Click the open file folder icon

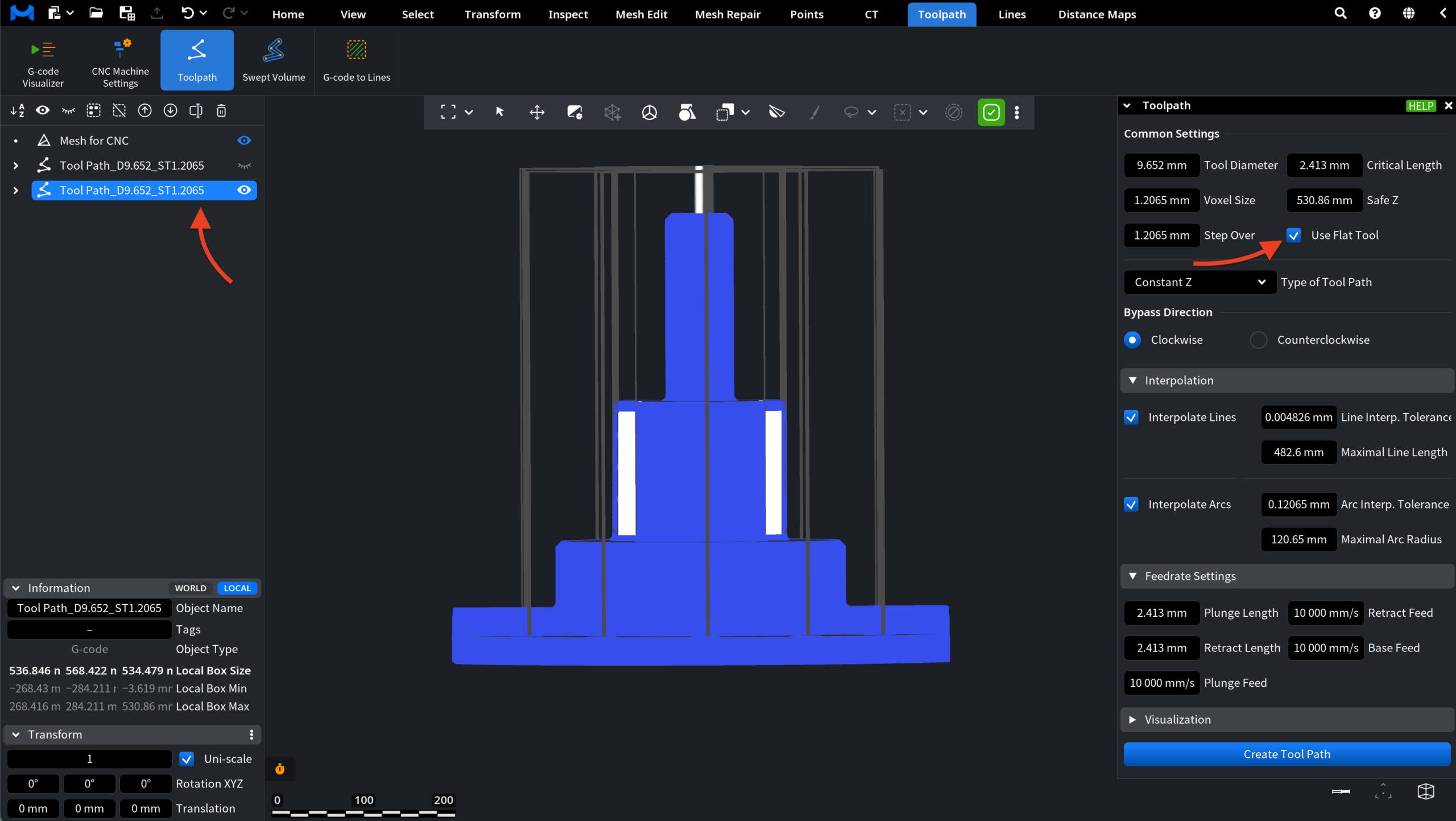tap(96, 13)
